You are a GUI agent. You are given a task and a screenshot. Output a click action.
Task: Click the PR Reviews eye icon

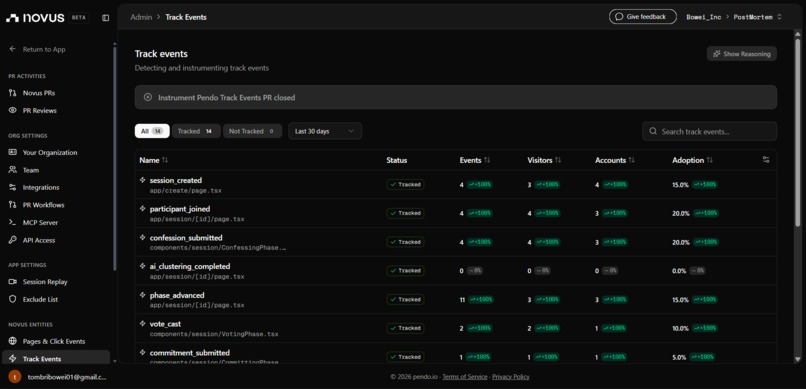(x=13, y=110)
